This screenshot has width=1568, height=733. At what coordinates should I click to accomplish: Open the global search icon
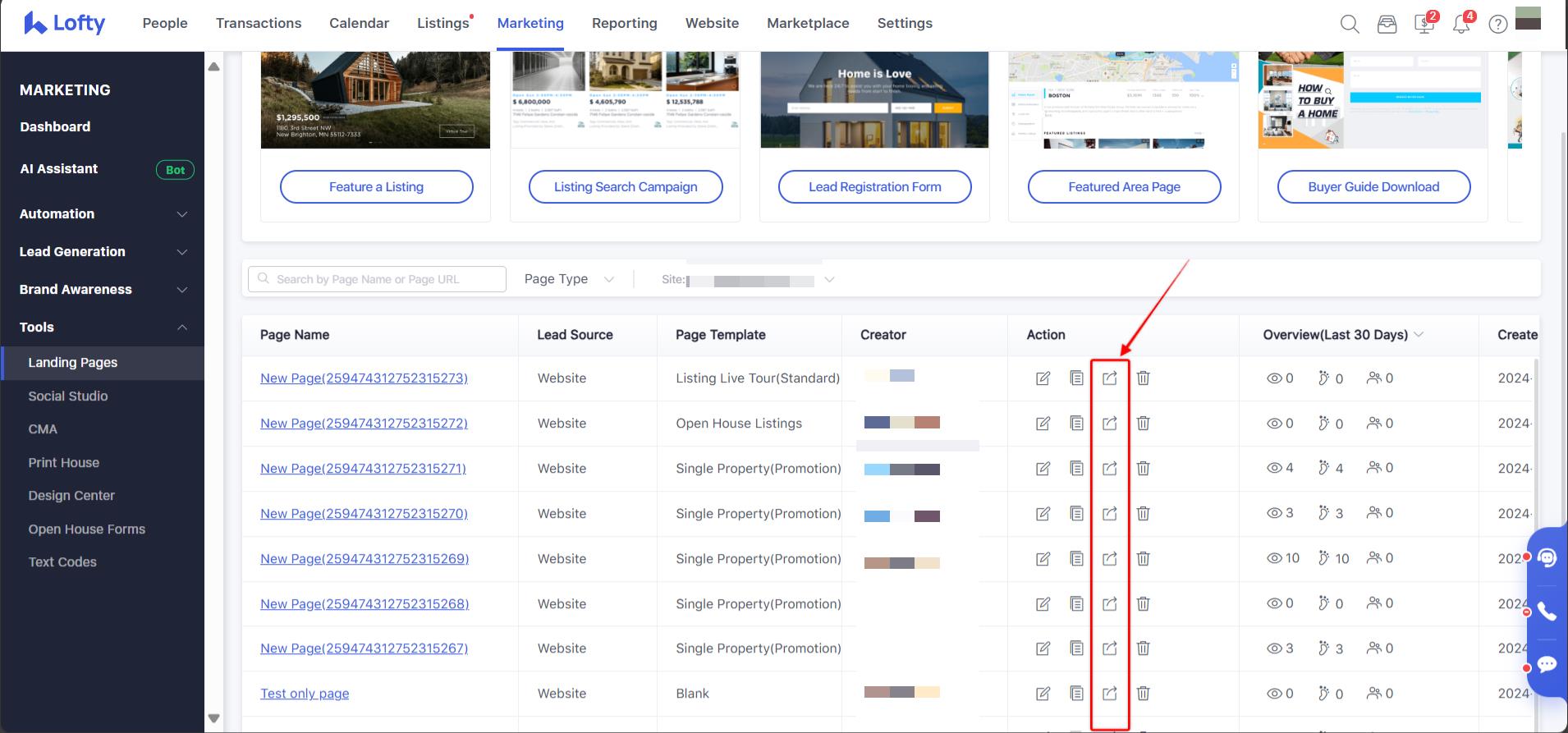1350,25
